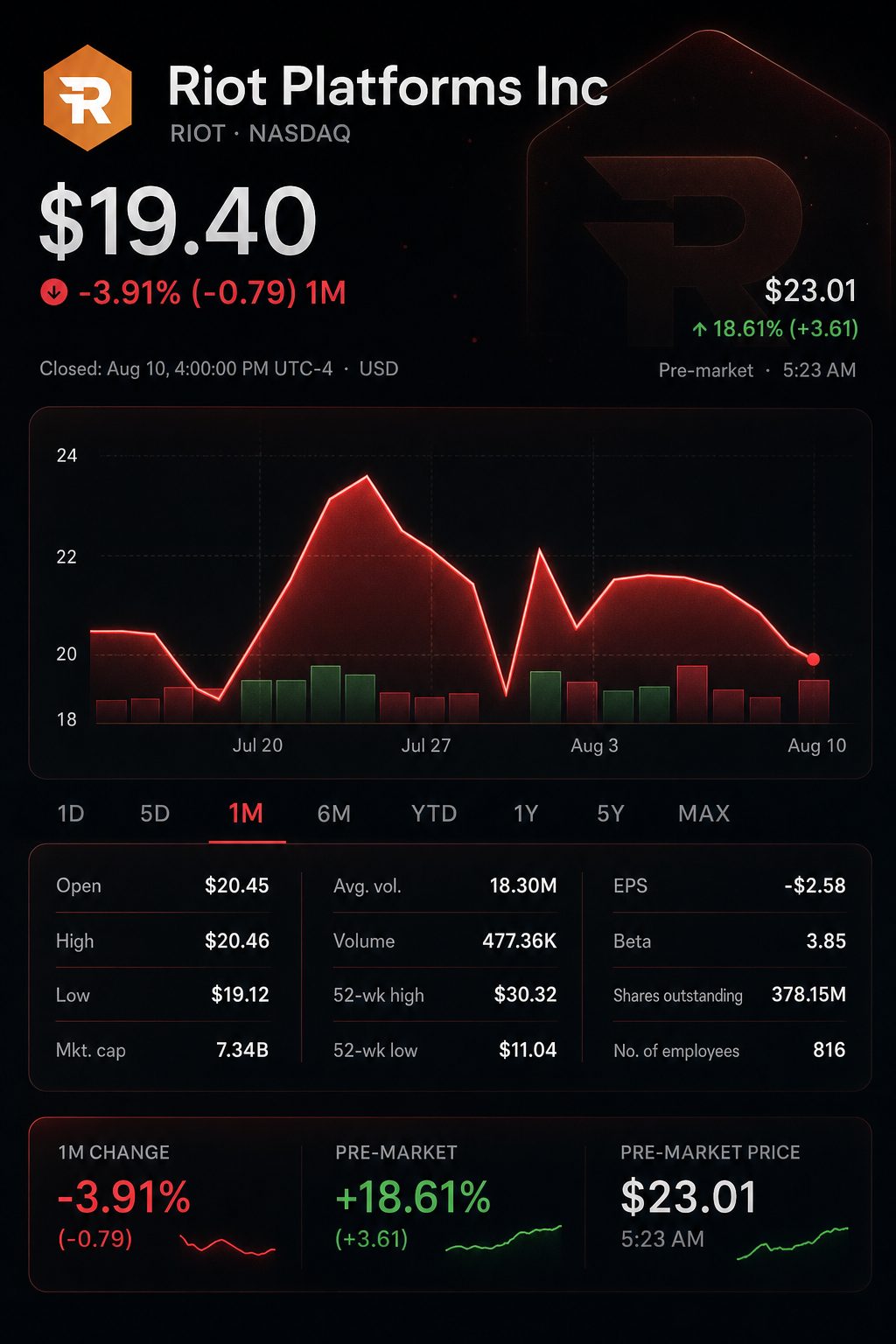Switch to the 5D range tab
This screenshot has width=896, height=1344.
click(x=155, y=814)
